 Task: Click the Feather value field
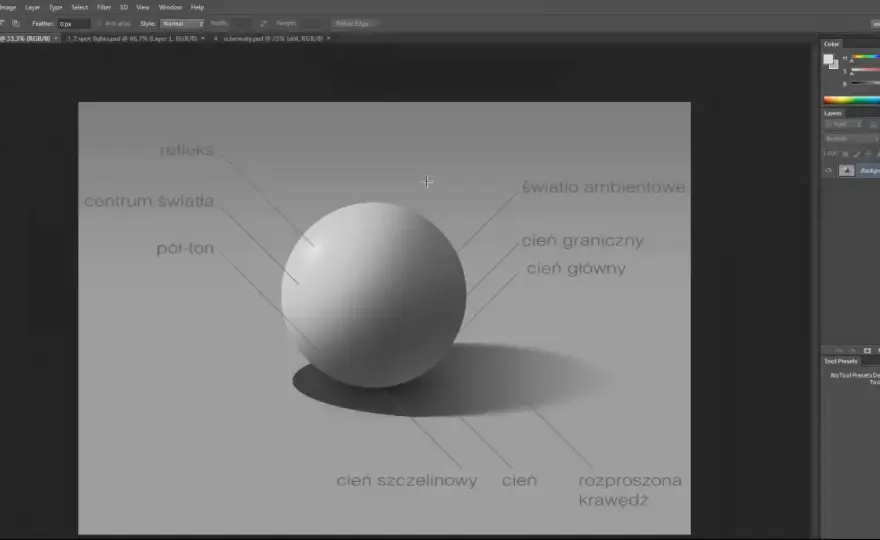[74, 24]
